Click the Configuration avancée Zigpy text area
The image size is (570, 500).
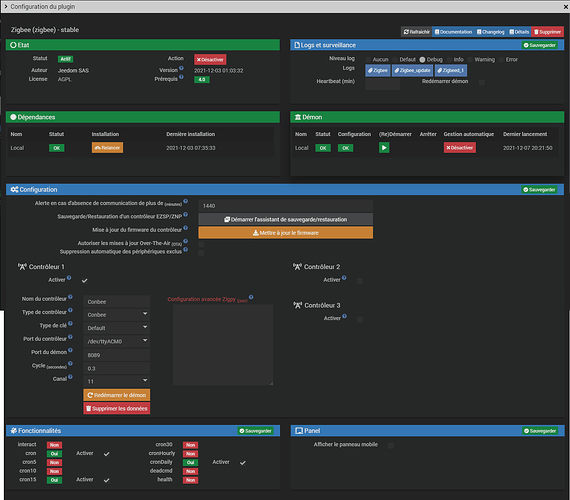(x=223, y=345)
